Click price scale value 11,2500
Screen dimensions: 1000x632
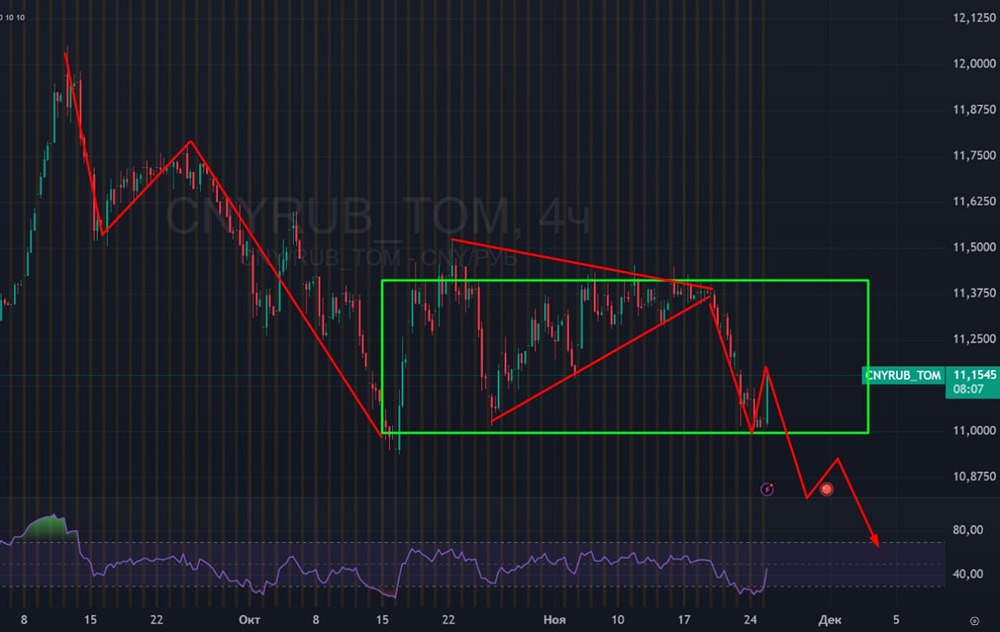click(x=974, y=339)
